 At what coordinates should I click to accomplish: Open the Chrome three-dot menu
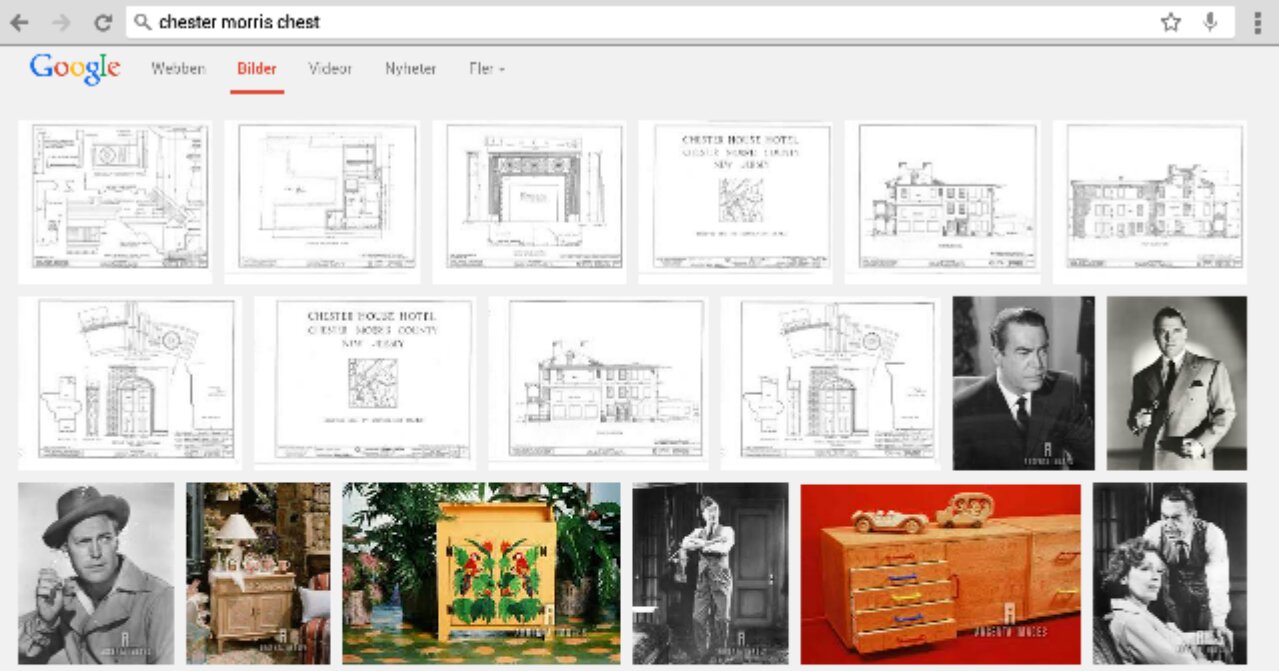(x=1257, y=22)
